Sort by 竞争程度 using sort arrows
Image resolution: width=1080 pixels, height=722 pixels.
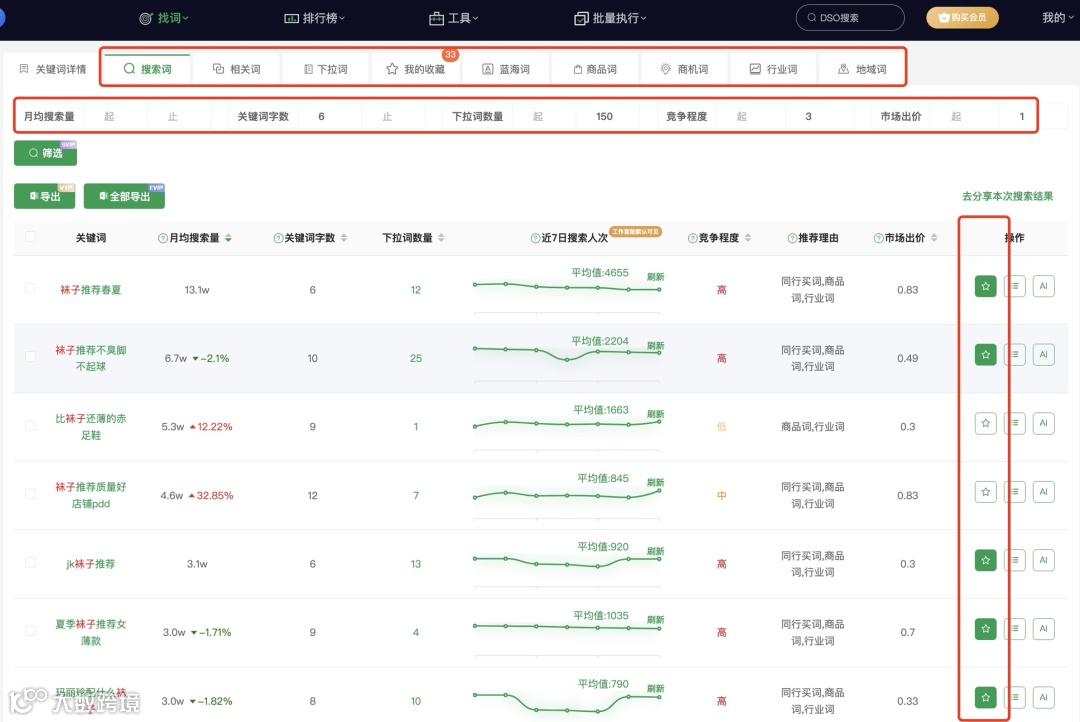748,238
